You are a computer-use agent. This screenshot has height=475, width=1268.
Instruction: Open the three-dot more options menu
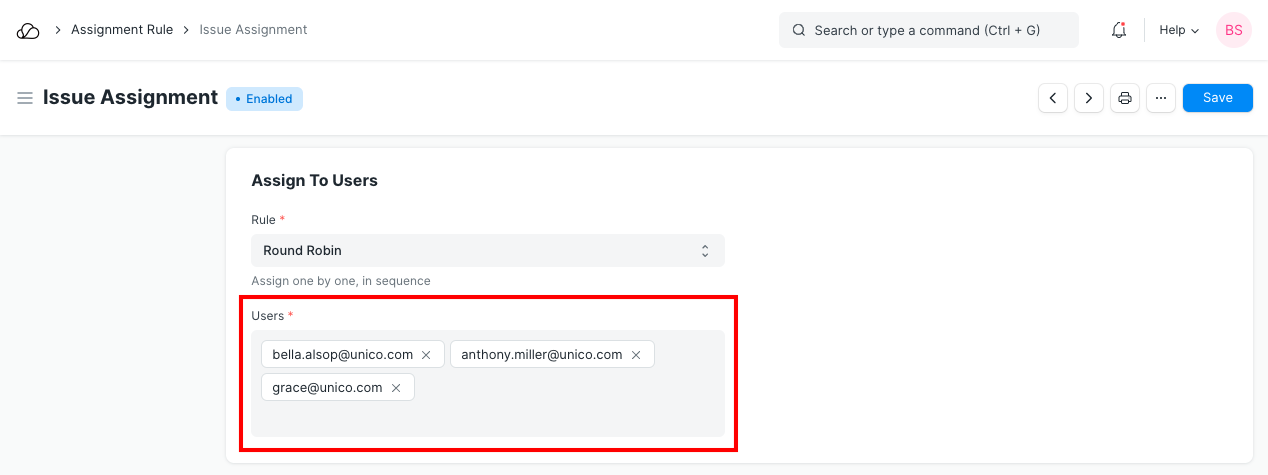pos(1161,98)
